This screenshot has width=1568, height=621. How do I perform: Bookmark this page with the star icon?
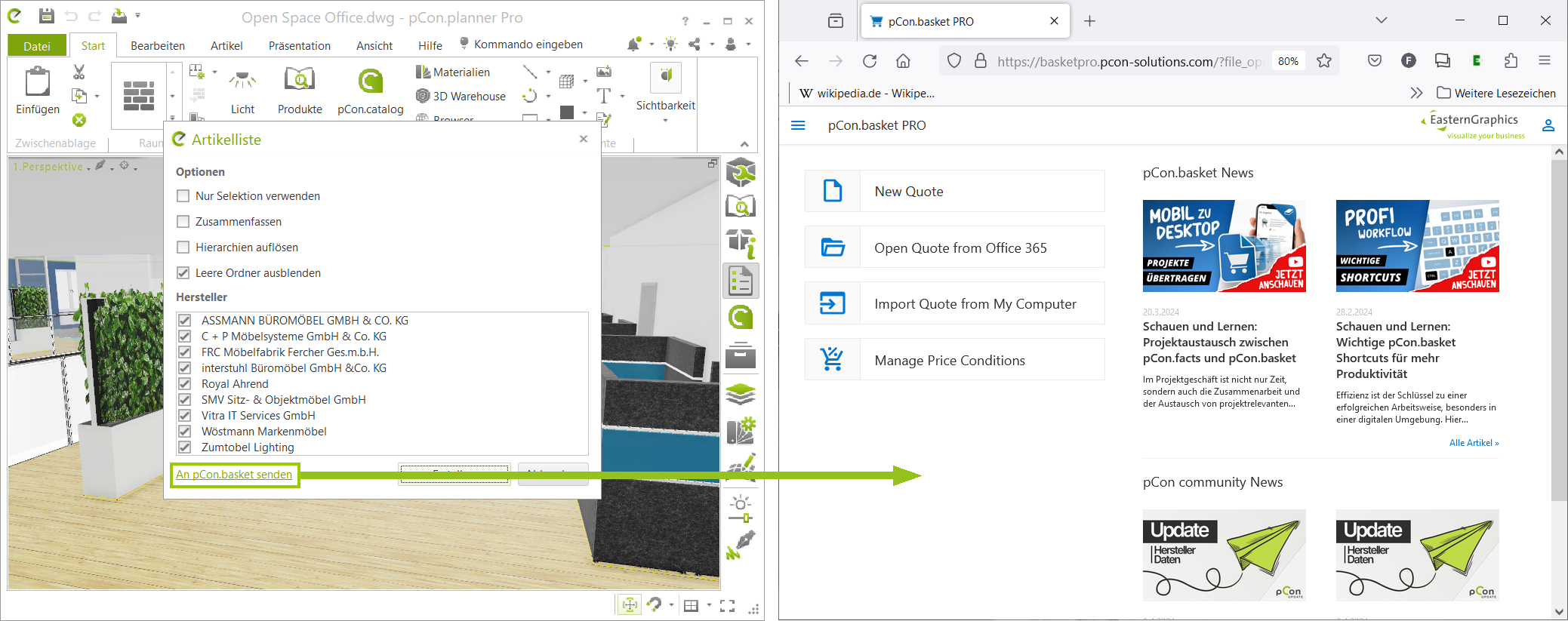pos(1324,61)
